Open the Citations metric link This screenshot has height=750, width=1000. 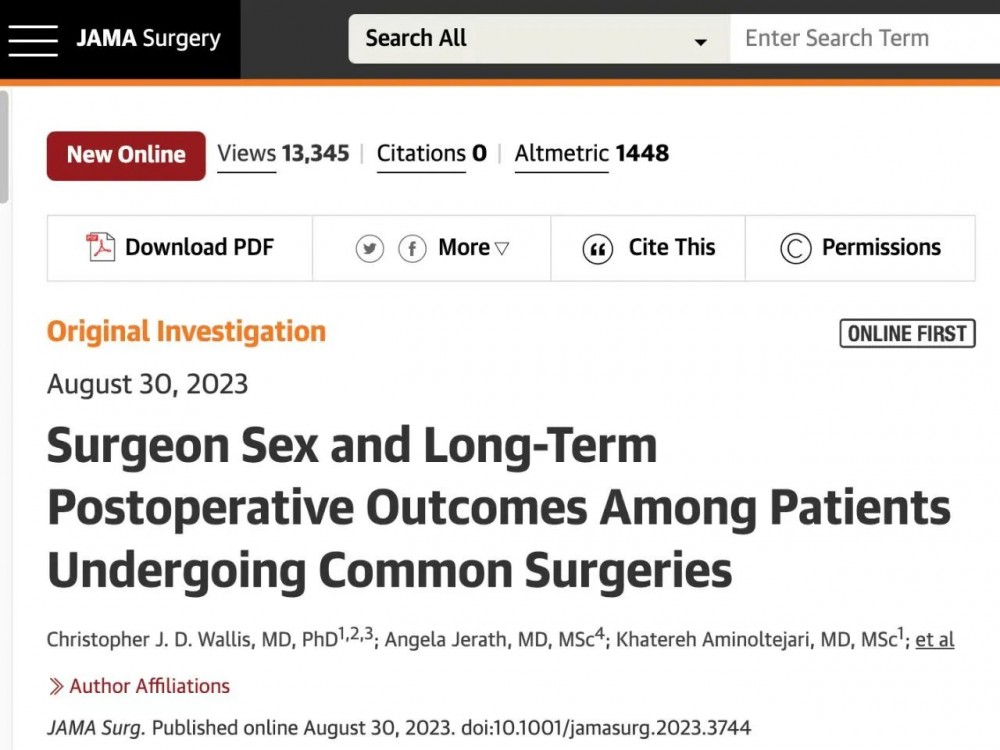(x=432, y=154)
